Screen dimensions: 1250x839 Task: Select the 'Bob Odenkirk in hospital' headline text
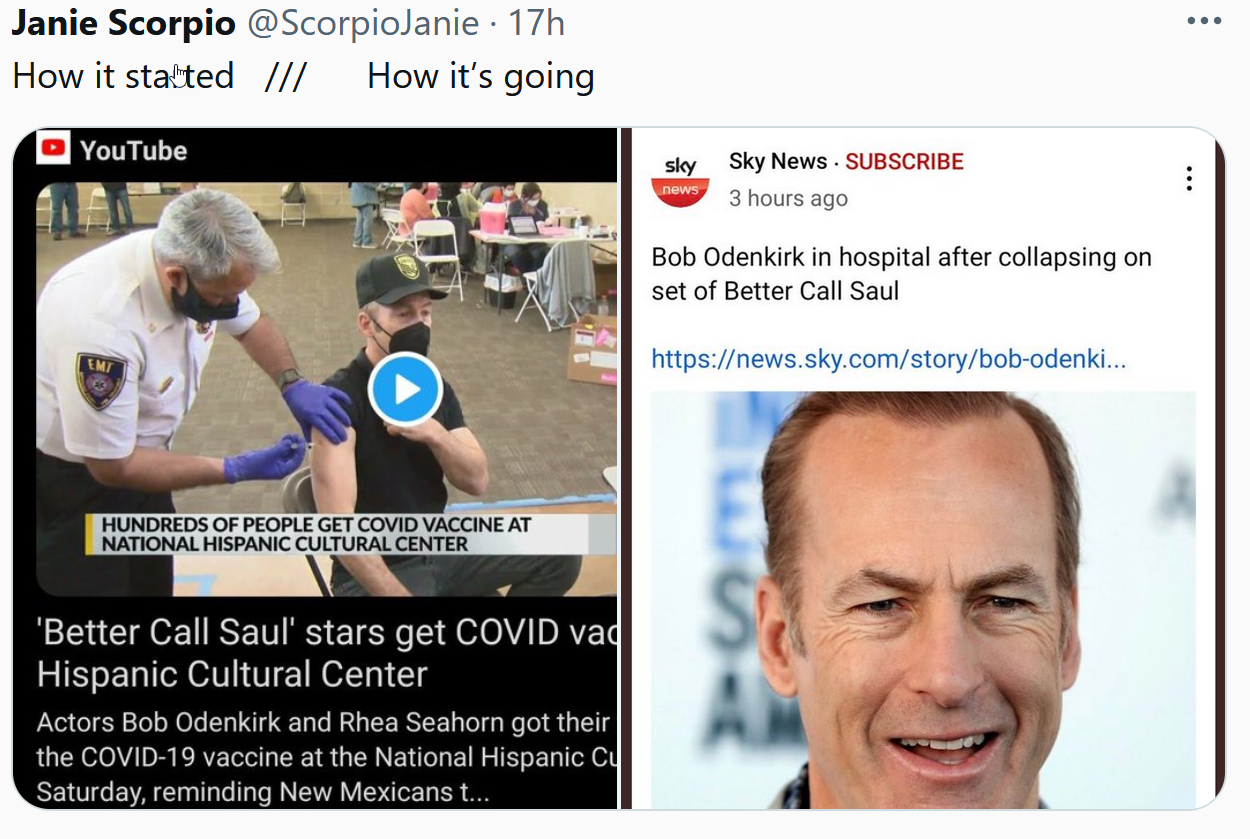coord(901,274)
